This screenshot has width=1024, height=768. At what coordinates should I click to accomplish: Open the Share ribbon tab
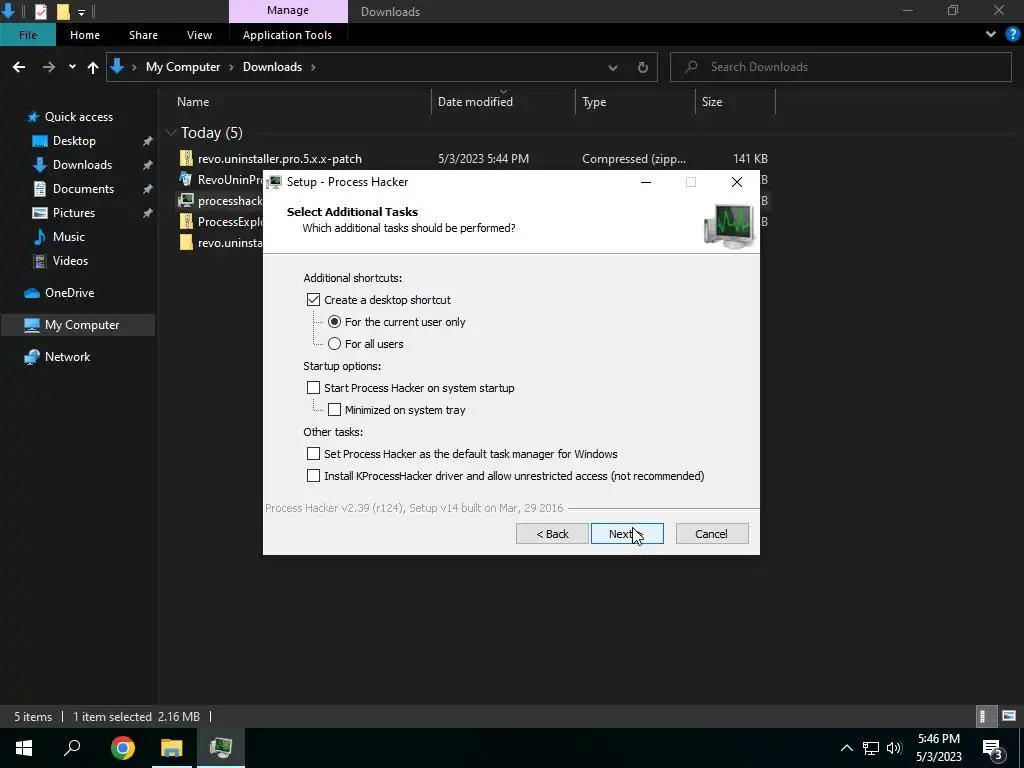(x=143, y=35)
